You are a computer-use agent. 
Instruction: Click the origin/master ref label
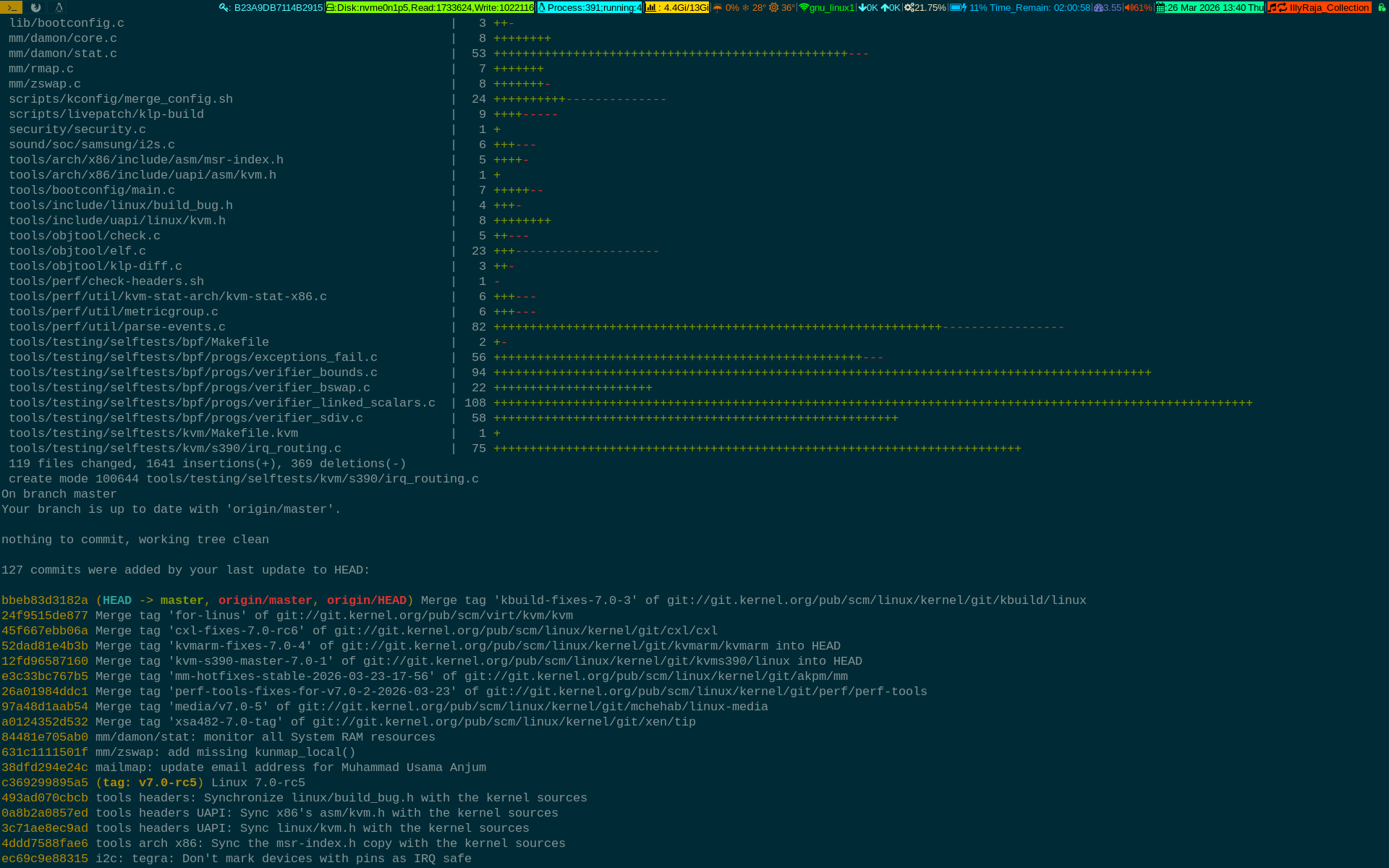point(265,600)
